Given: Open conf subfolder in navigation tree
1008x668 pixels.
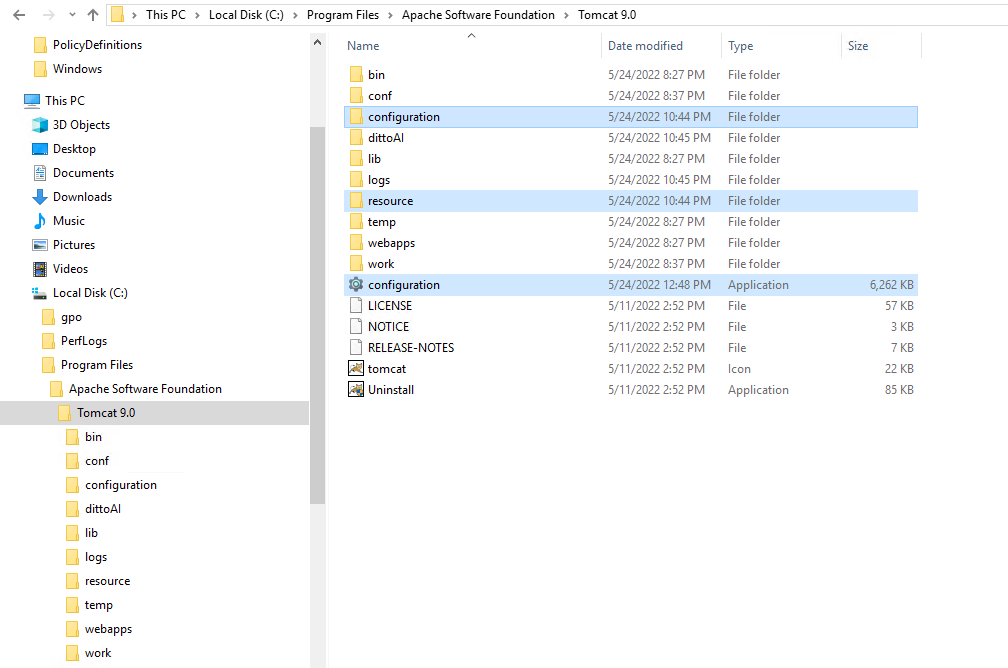Looking at the screenshot, I should pos(97,461).
